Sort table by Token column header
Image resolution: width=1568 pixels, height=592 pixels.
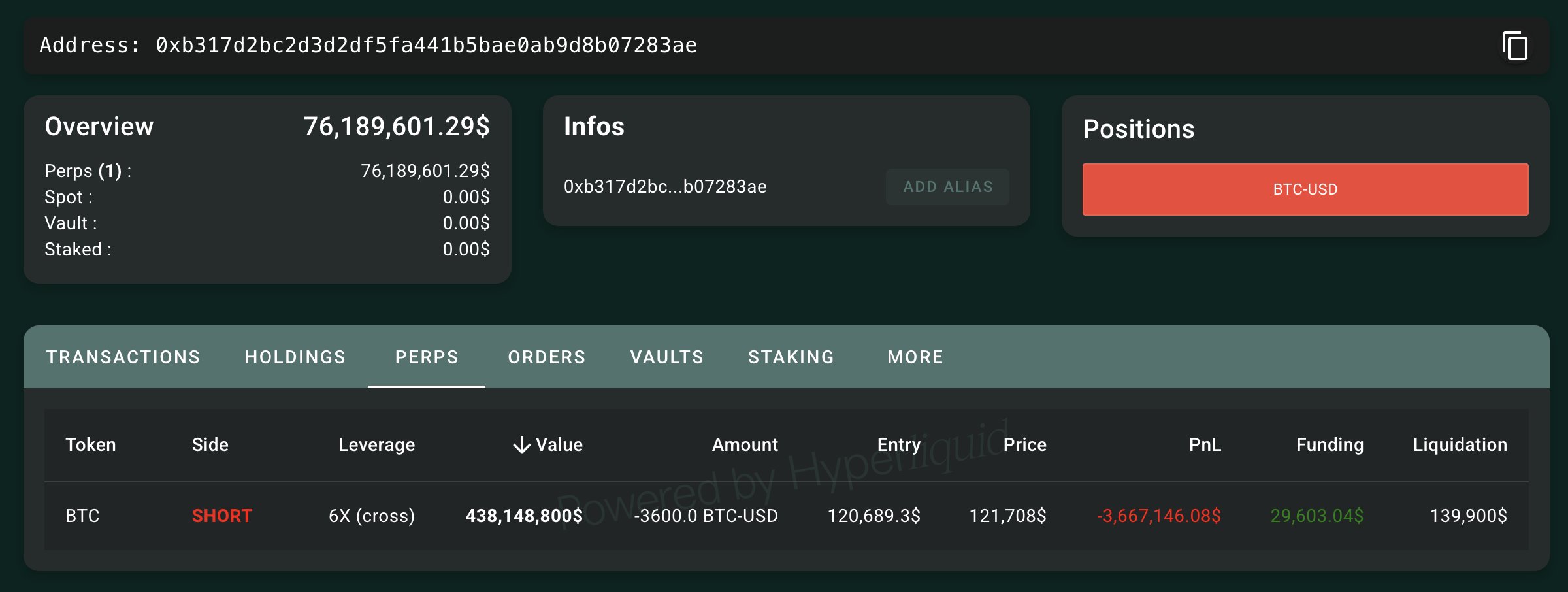click(91, 445)
